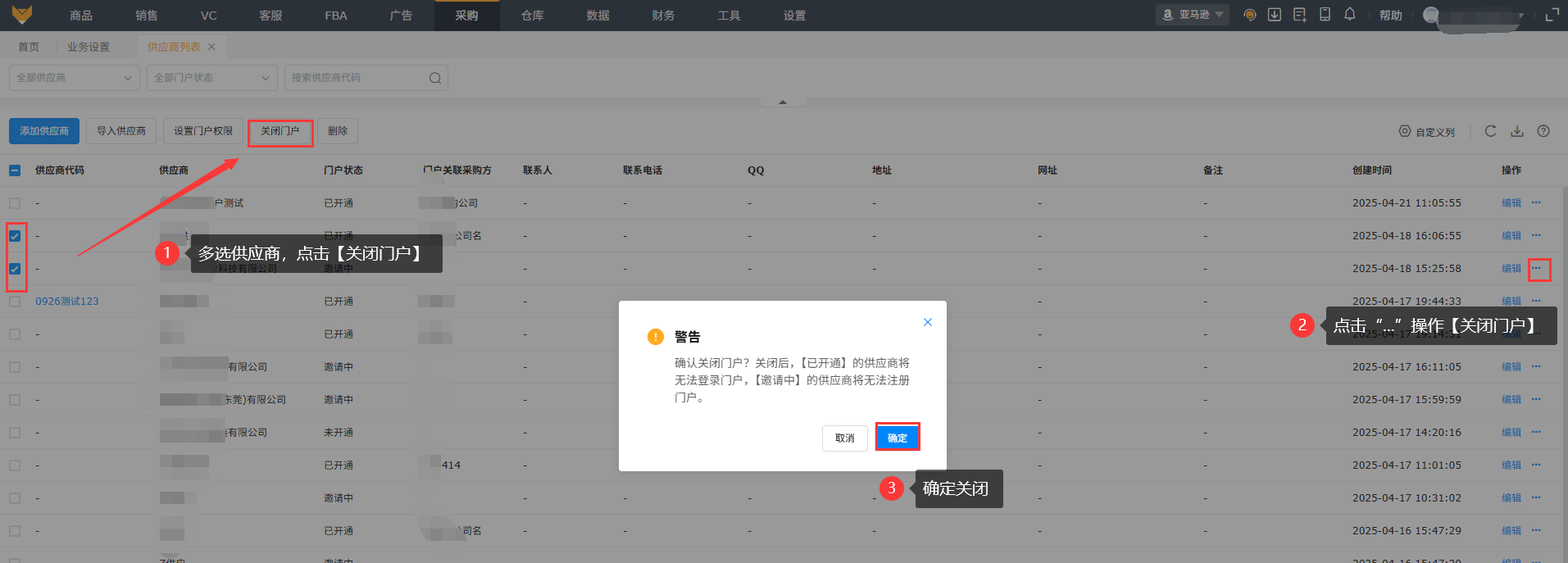
Task: Open more actions for row 2025-04-17 14:20:16
Action: click(1536, 432)
